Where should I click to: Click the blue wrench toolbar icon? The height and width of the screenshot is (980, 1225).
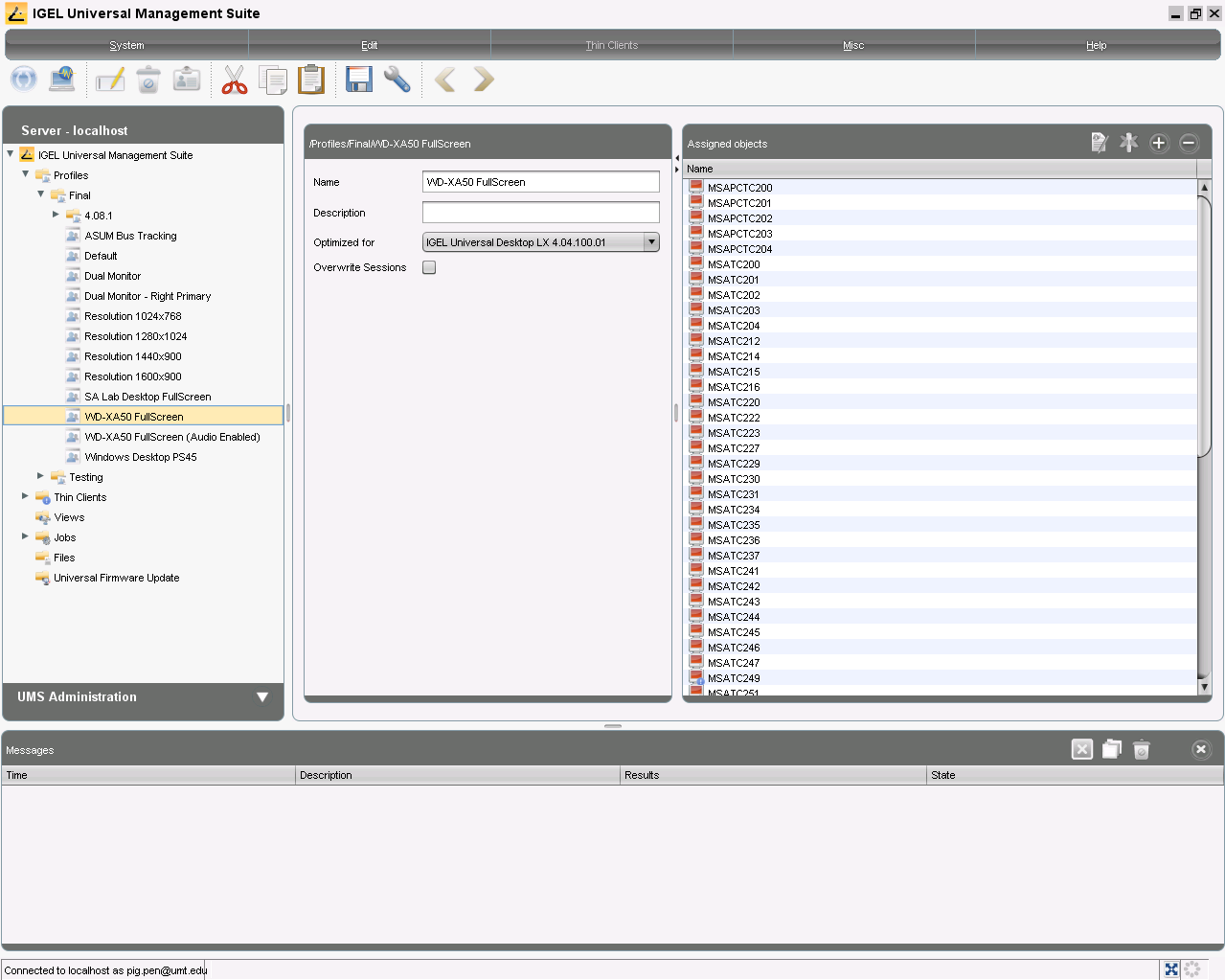click(397, 80)
